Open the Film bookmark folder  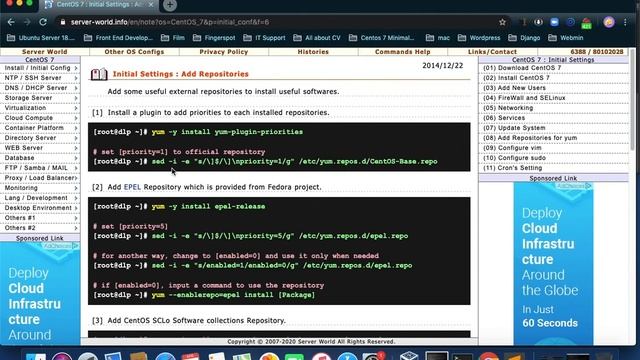click(173, 38)
